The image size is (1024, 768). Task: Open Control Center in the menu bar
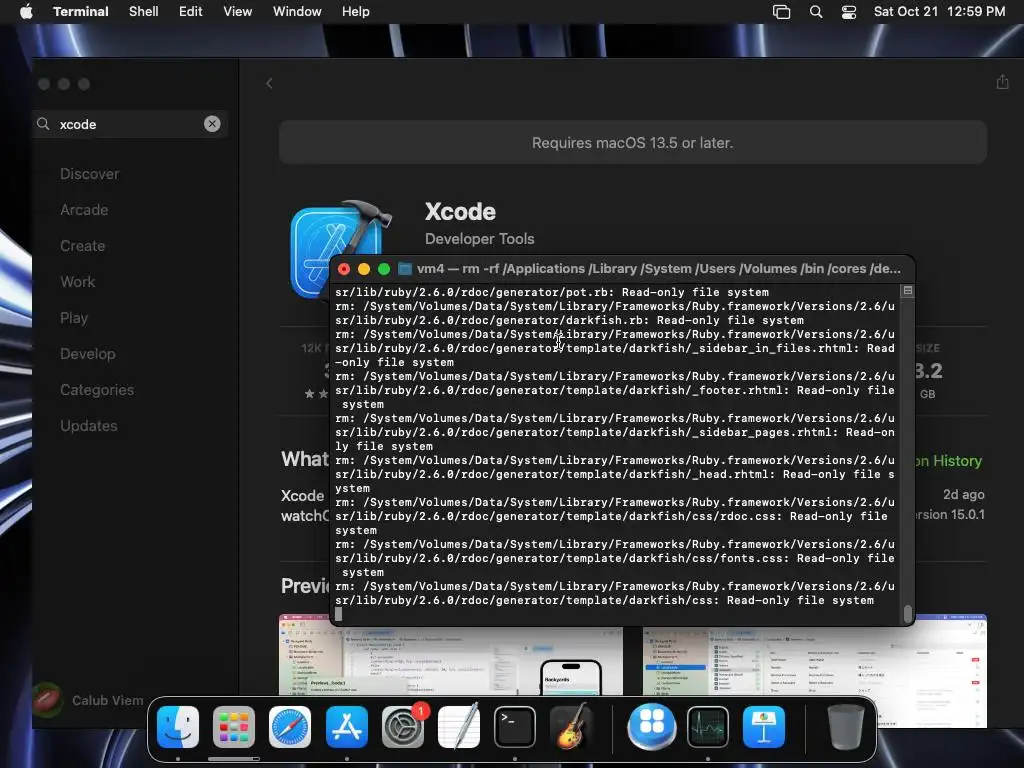[849, 12]
